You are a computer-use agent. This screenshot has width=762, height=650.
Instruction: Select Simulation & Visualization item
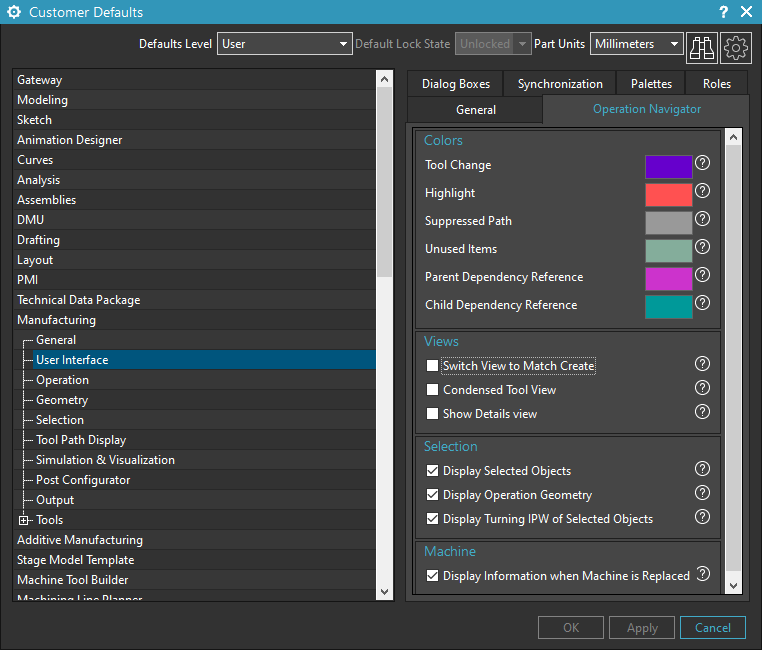pos(204,460)
